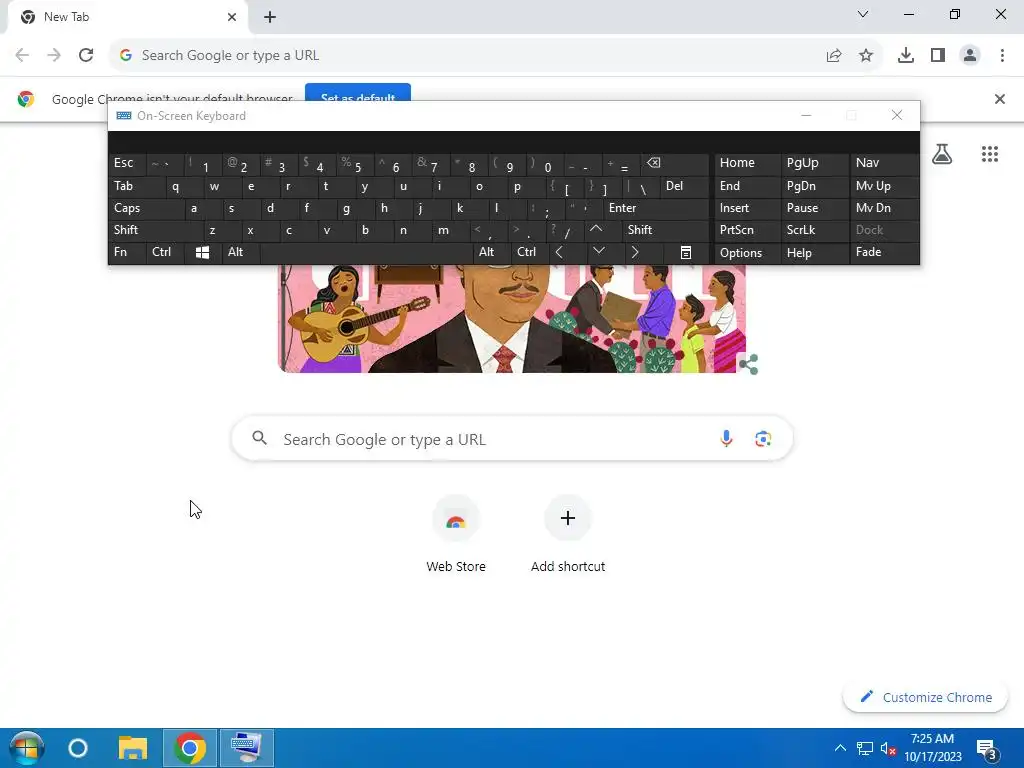This screenshot has height=768, width=1024.
Task: Search by image with Google Lens icon
Action: (x=763, y=439)
